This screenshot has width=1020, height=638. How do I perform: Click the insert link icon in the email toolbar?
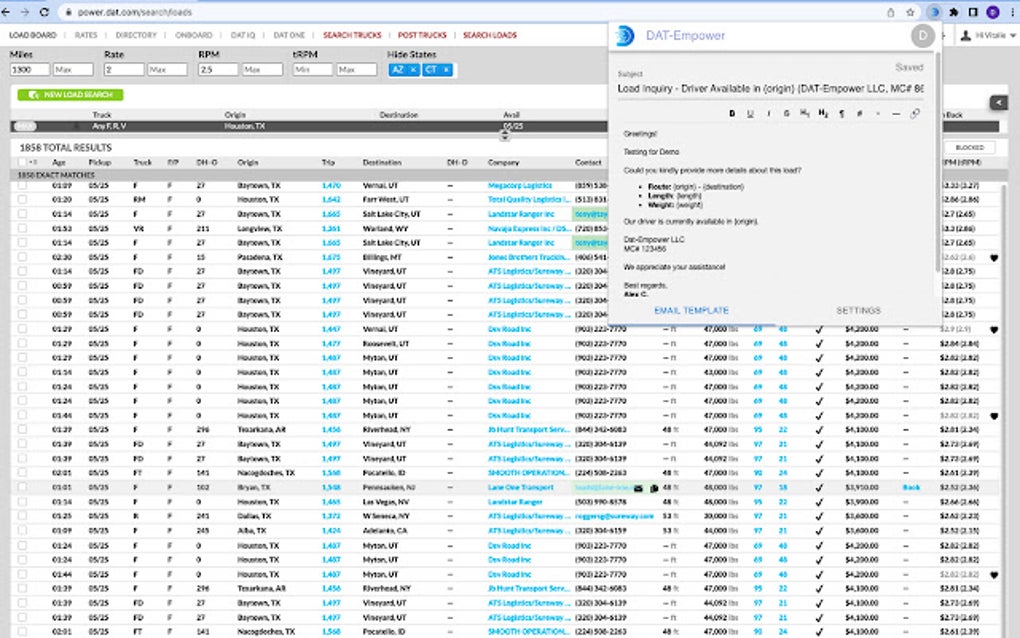tap(914, 114)
